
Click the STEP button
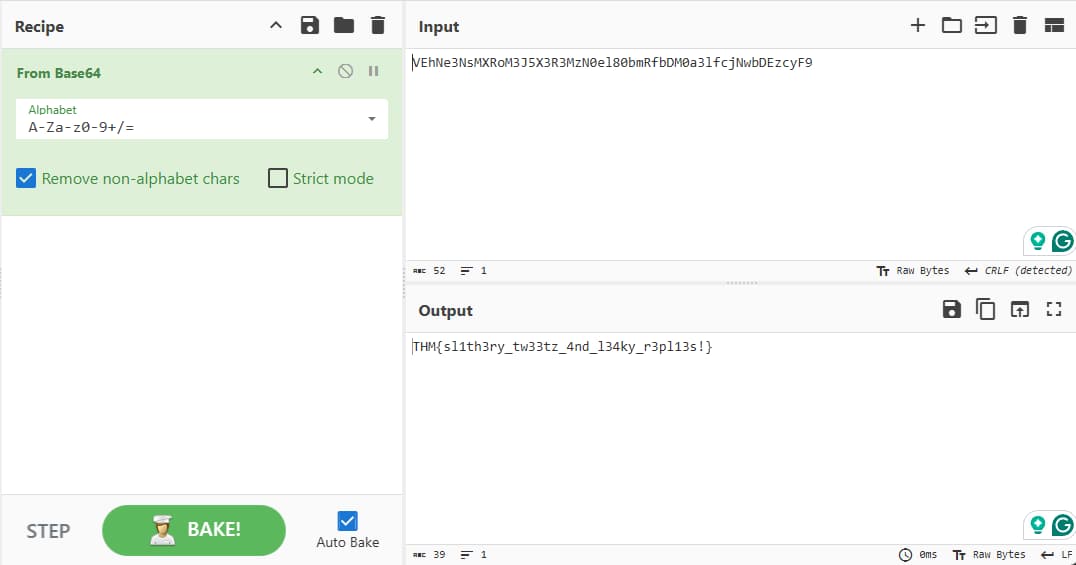[48, 530]
